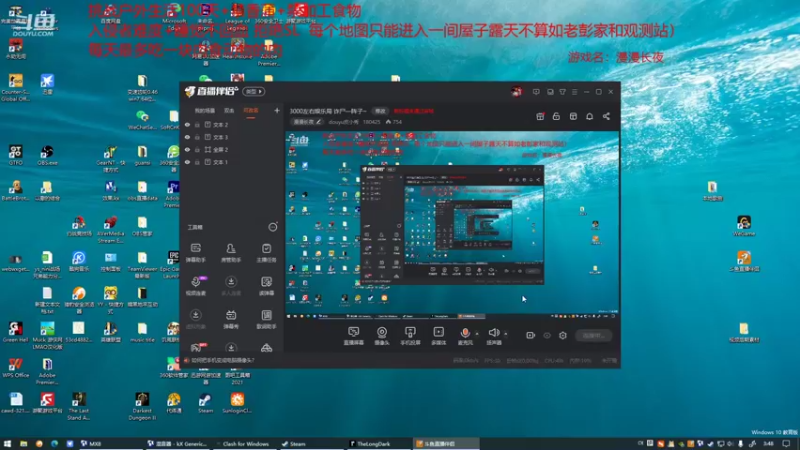Click the gift box icon with red dot
800x450 pixels.
pos(540,116)
